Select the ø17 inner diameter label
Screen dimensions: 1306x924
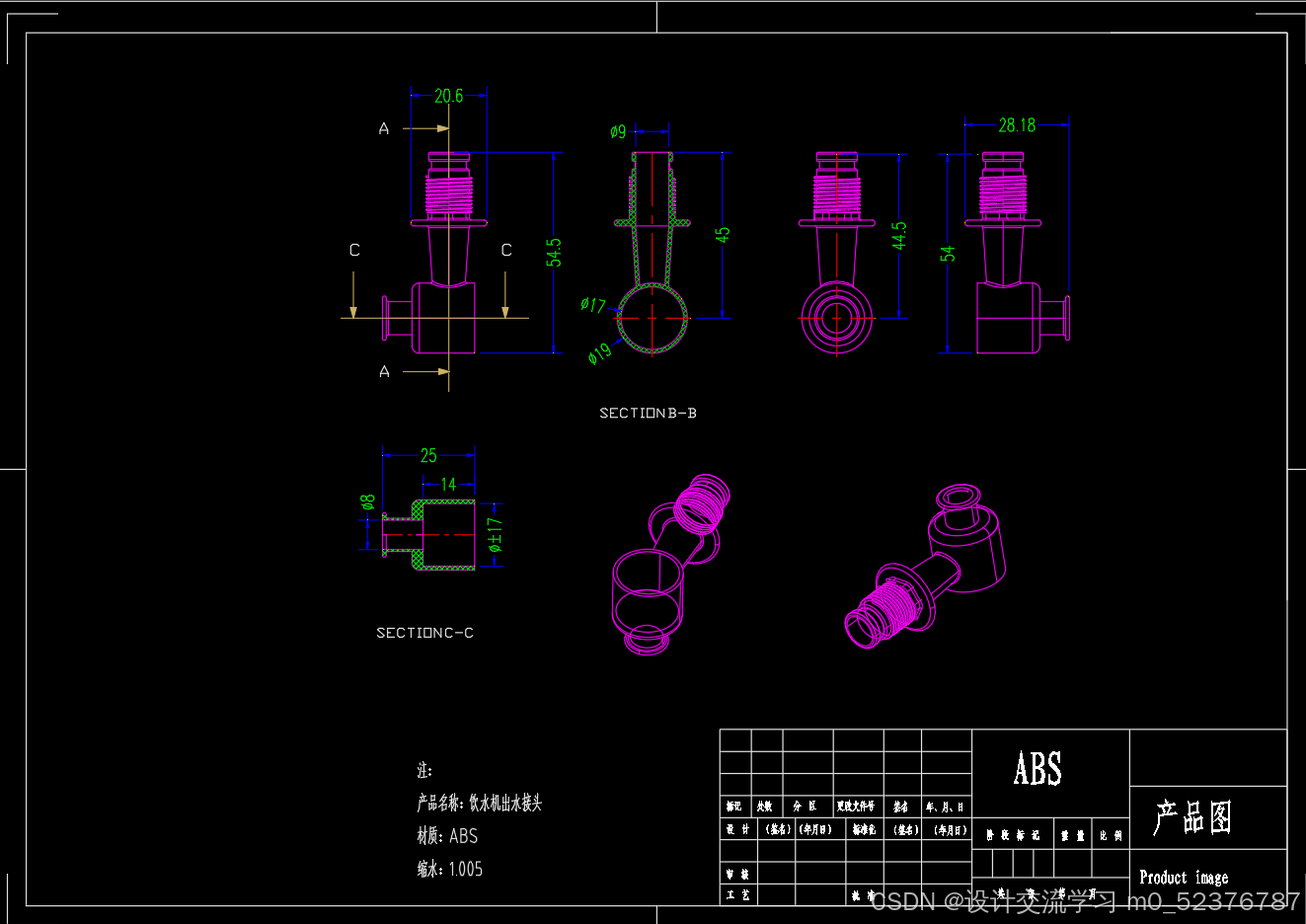pos(593,305)
